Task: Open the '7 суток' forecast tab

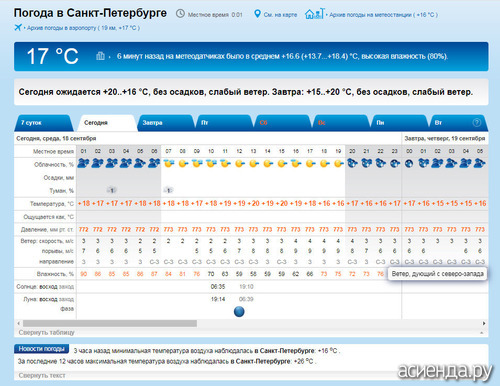Action: [x=43, y=123]
